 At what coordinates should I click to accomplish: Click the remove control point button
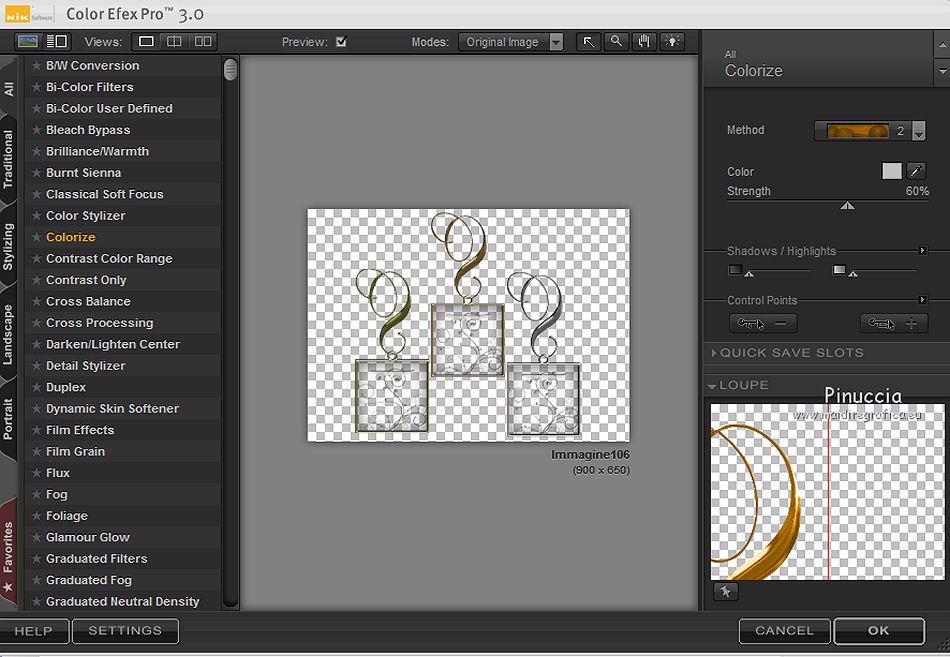point(763,323)
